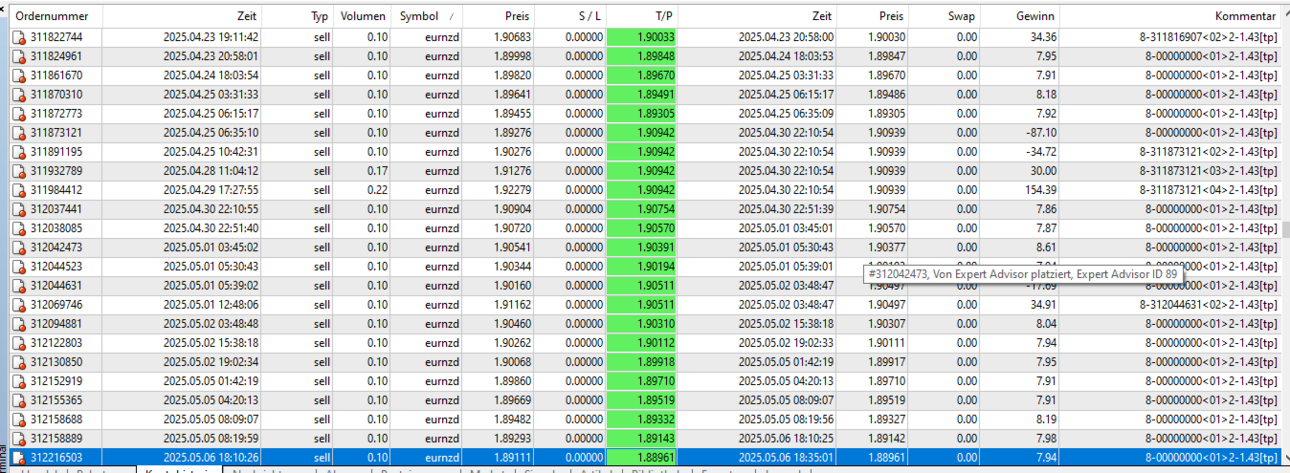Click comment 8-312044631<02>2-1.43[tp]
Image resolution: width=1290 pixels, height=473 pixels.
tap(1208, 305)
